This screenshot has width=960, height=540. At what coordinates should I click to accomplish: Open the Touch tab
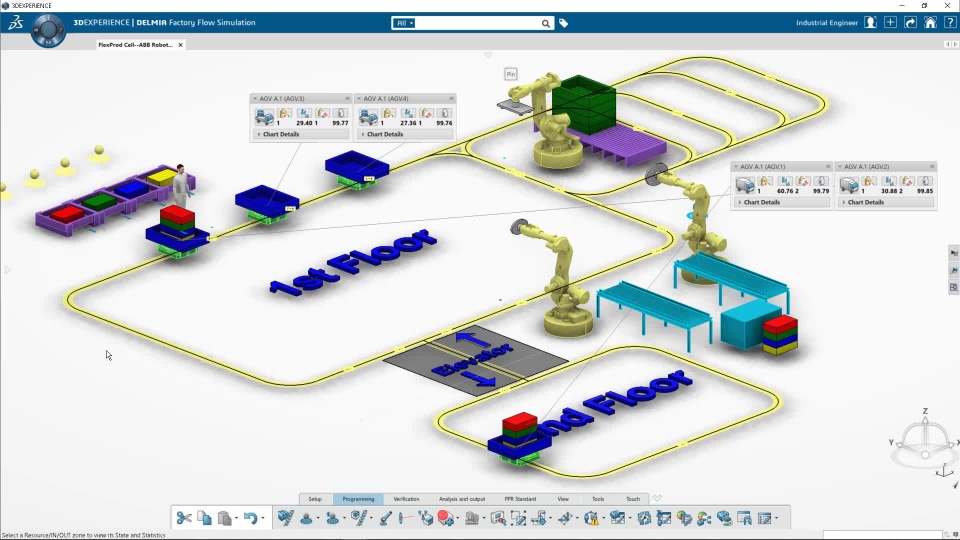[x=633, y=499]
